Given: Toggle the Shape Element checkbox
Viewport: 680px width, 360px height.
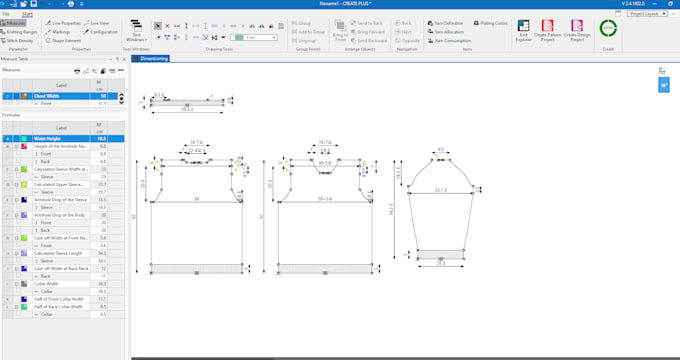Looking at the screenshot, I should coord(48,41).
